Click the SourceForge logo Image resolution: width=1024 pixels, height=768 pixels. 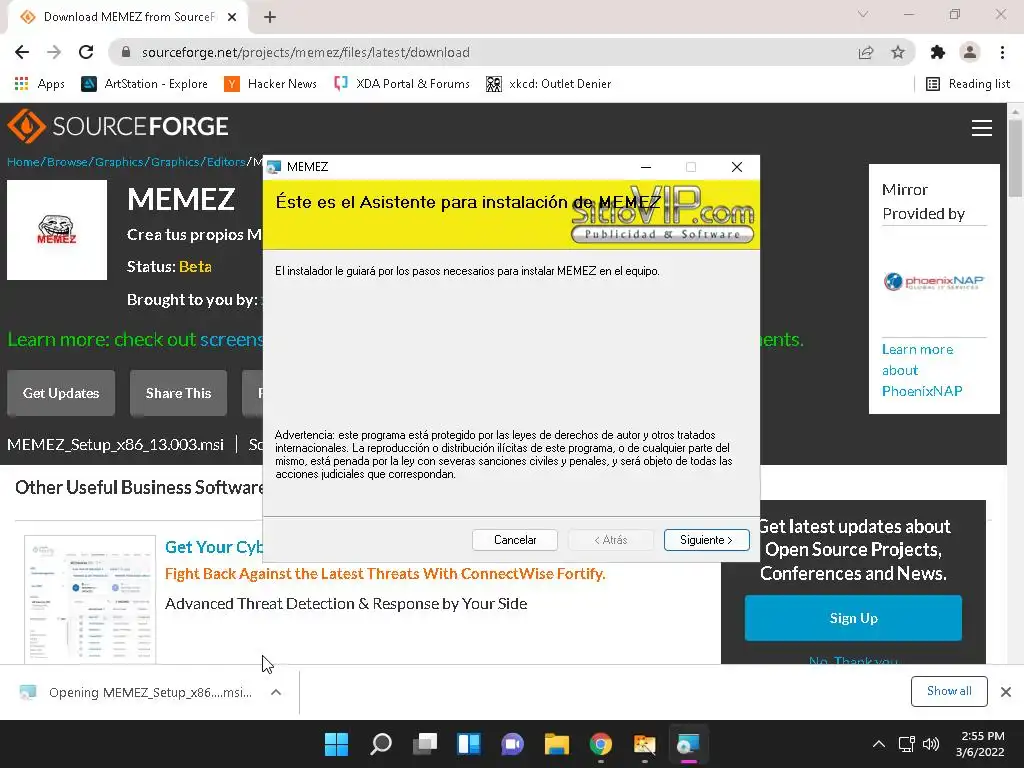[x=118, y=126]
